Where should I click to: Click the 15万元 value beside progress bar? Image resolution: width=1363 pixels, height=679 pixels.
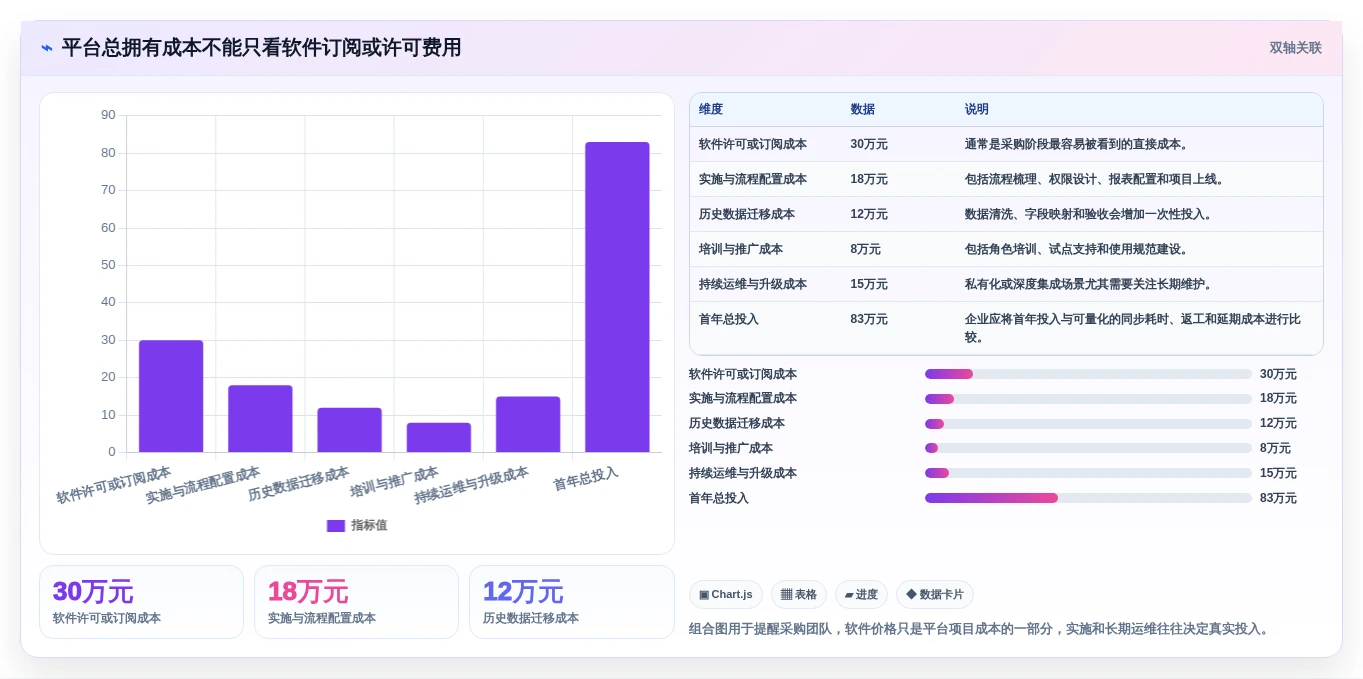pyautogui.click(x=1278, y=473)
